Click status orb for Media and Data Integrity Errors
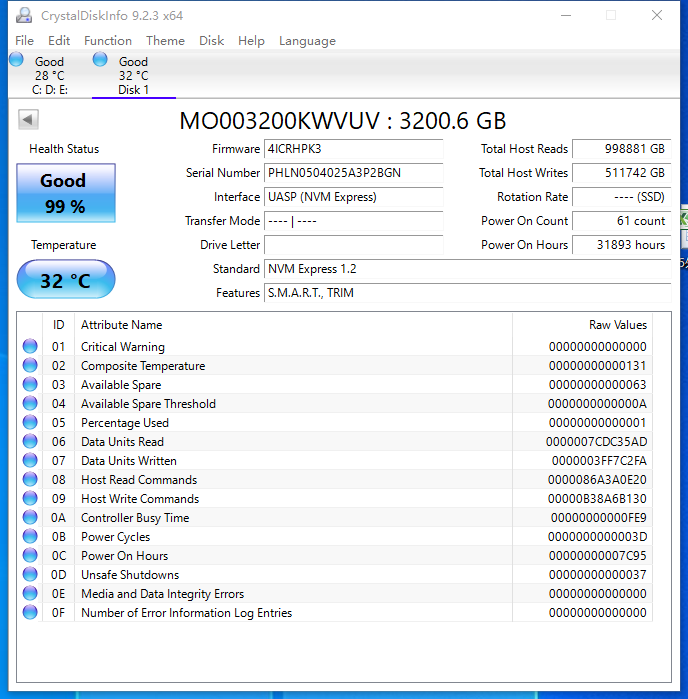 [x=30, y=593]
